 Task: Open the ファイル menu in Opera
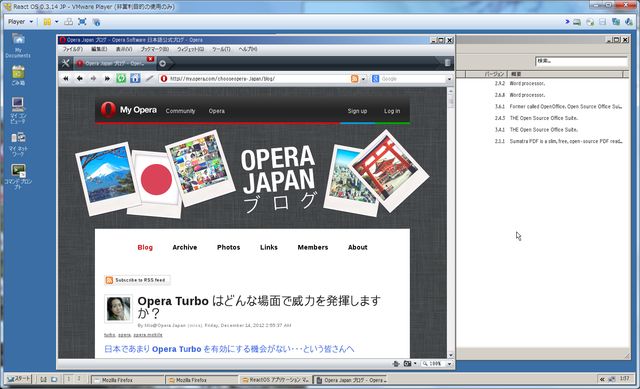point(72,49)
